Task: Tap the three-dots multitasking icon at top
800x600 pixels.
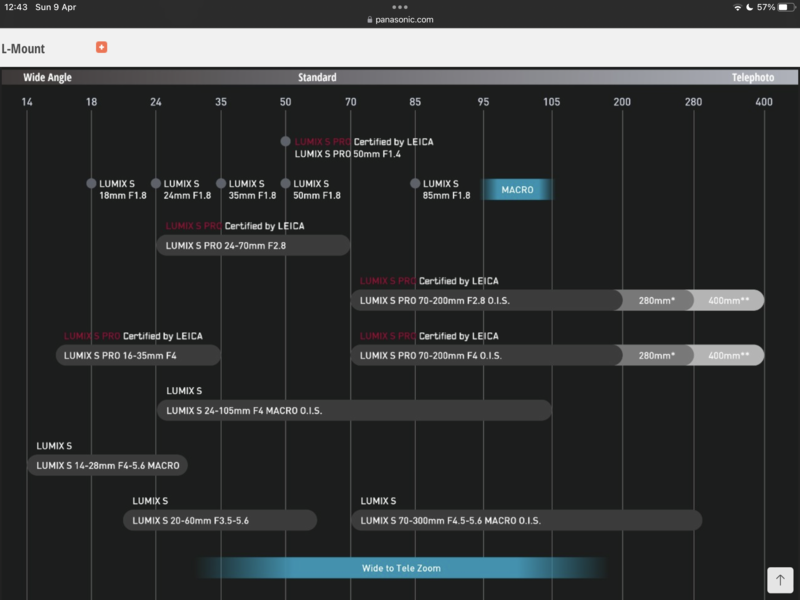Action: point(400,7)
